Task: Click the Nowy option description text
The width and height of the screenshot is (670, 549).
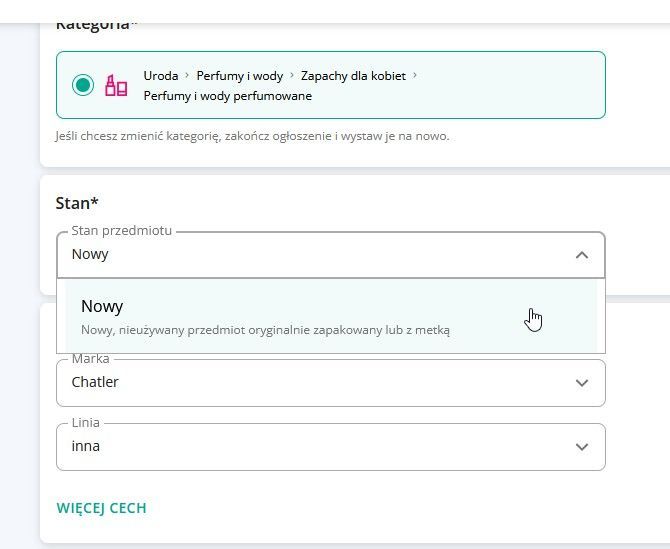Action: (265, 330)
